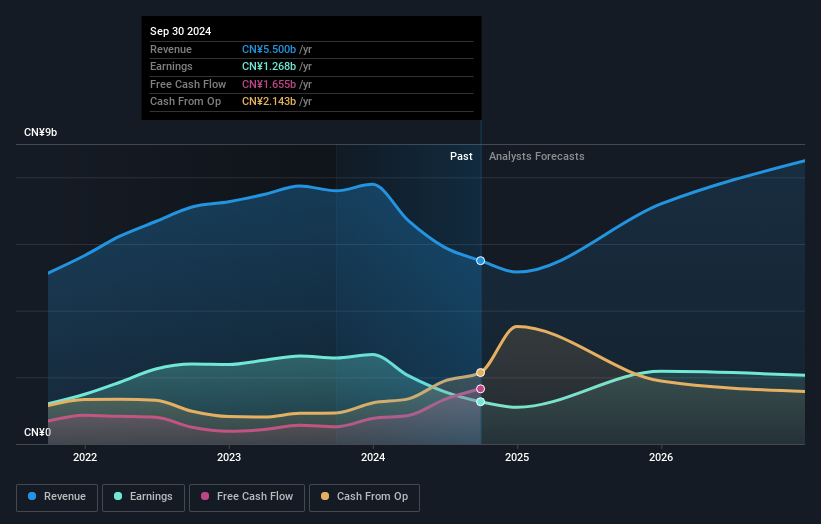Toggle the Free Cash Flow legend button
The image size is (821, 524).
coord(247,497)
